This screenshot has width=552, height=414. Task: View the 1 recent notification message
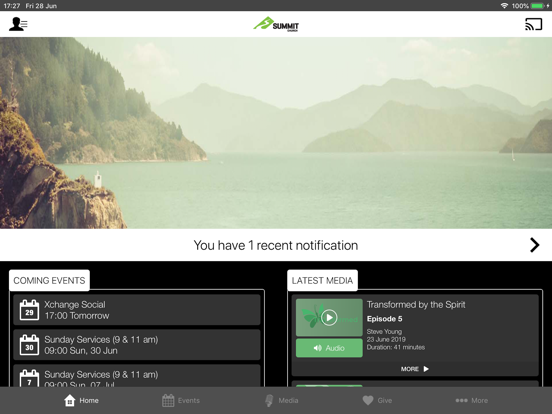(276, 245)
